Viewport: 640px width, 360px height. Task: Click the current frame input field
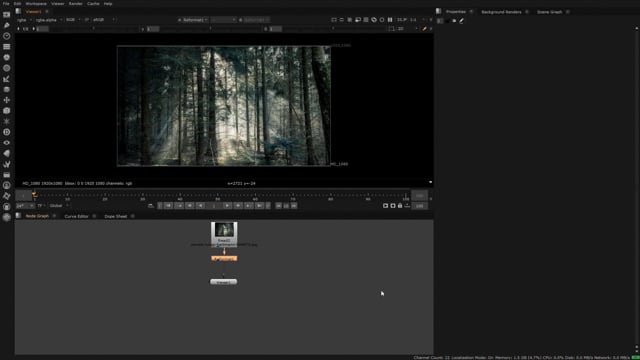(214, 206)
